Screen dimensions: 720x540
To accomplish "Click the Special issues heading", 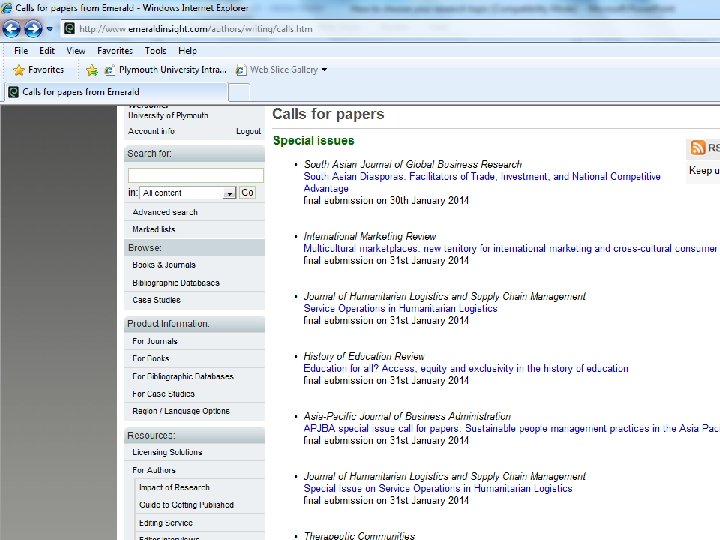I will [314, 141].
